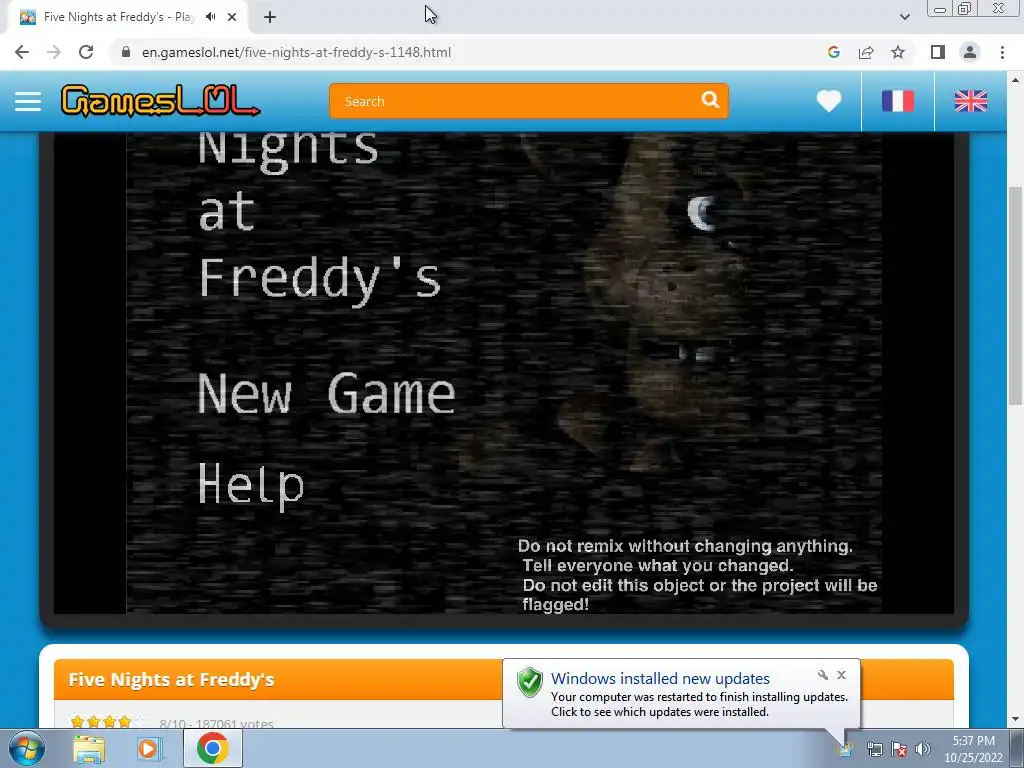1024x768 pixels.
Task: Click the scrollbar up arrow
Action: tap(1016, 80)
